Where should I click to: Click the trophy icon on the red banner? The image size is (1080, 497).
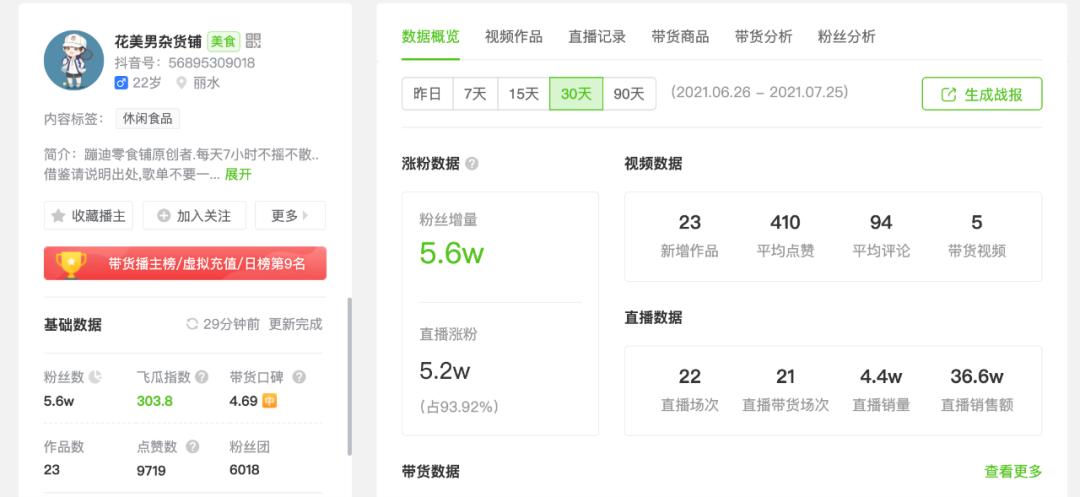71,264
